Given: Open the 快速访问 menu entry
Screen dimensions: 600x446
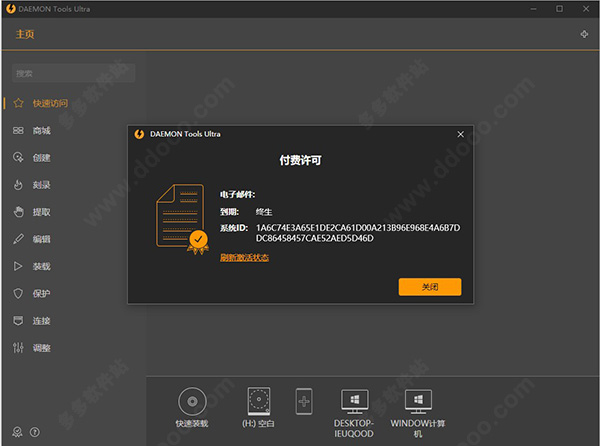Looking at the screenshot, I should pos(50,103).
